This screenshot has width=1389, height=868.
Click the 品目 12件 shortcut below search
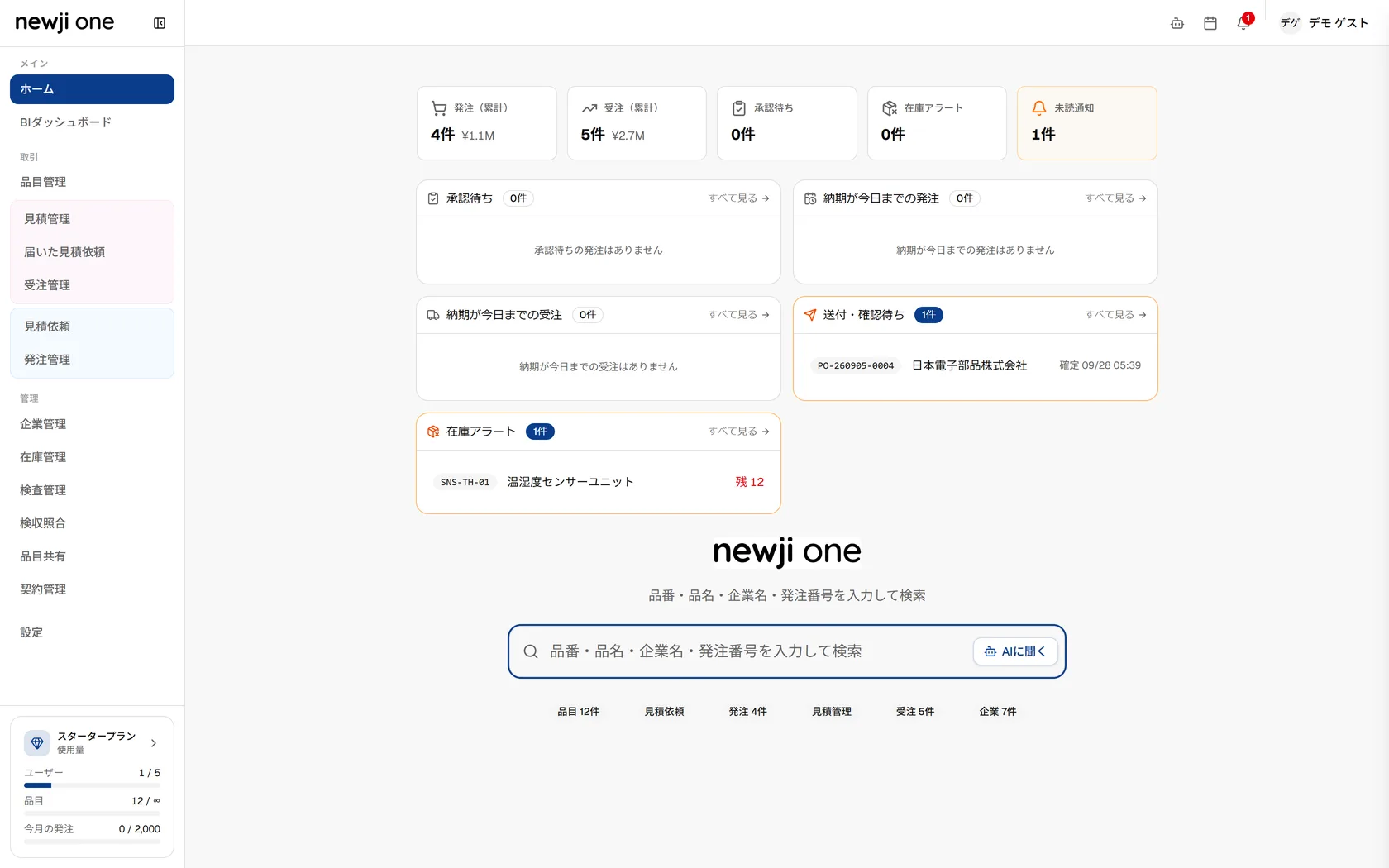pyautogui.click(x=579, y=712)
